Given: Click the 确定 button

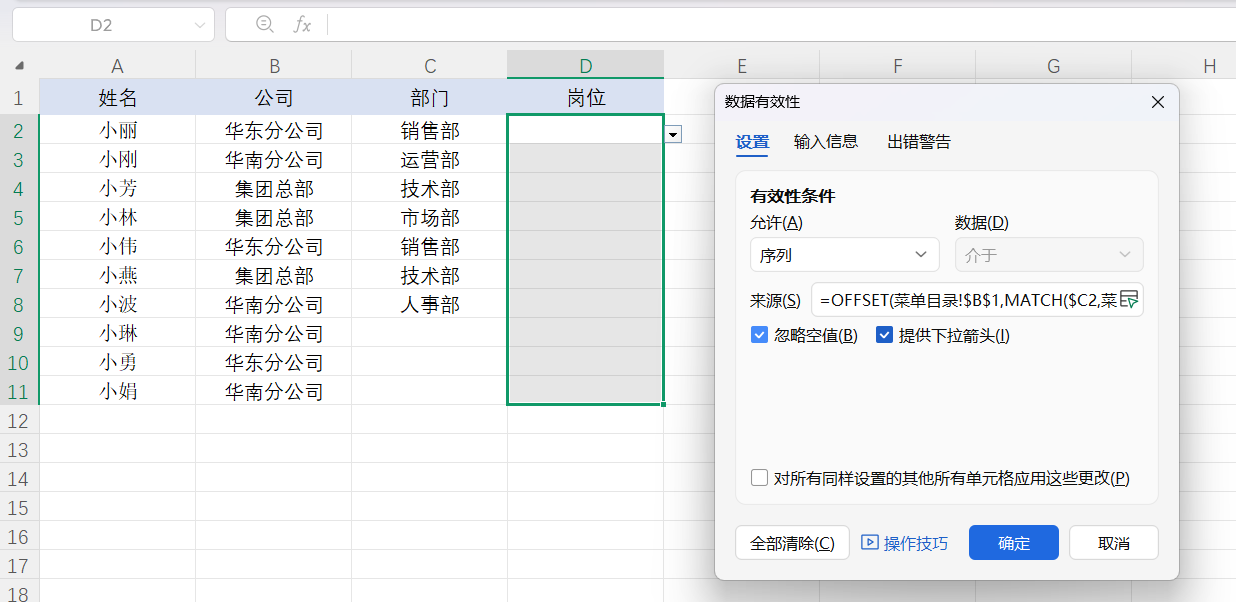Looking at the screenshot, I should 1013,542.
